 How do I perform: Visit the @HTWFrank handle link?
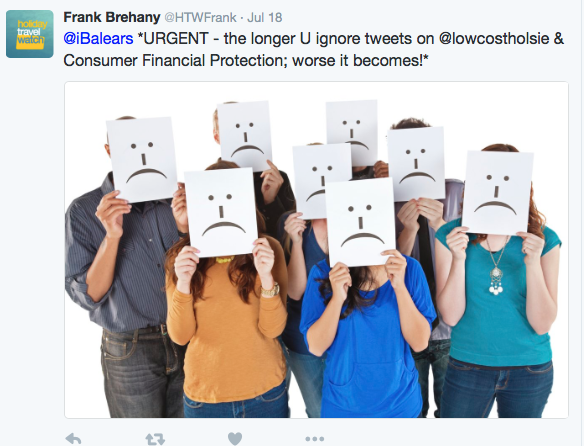click(200, 18)
